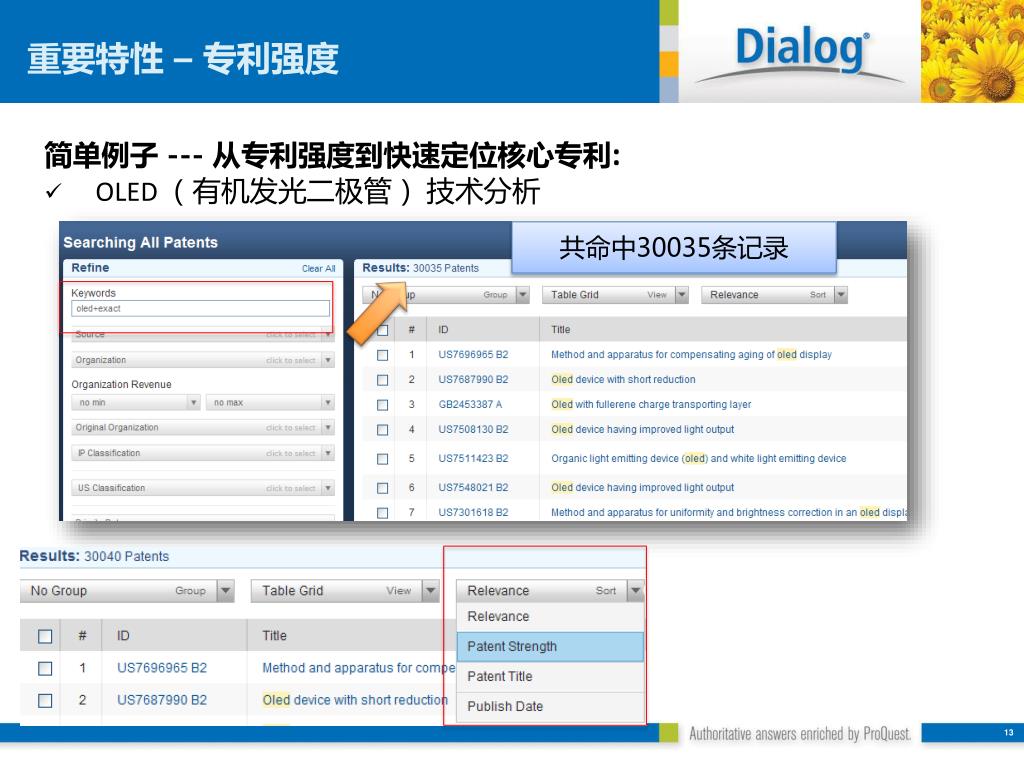The image size is (1024, 768).
Task: Open the IP Classification dropdown
Action: coord(202,453)
